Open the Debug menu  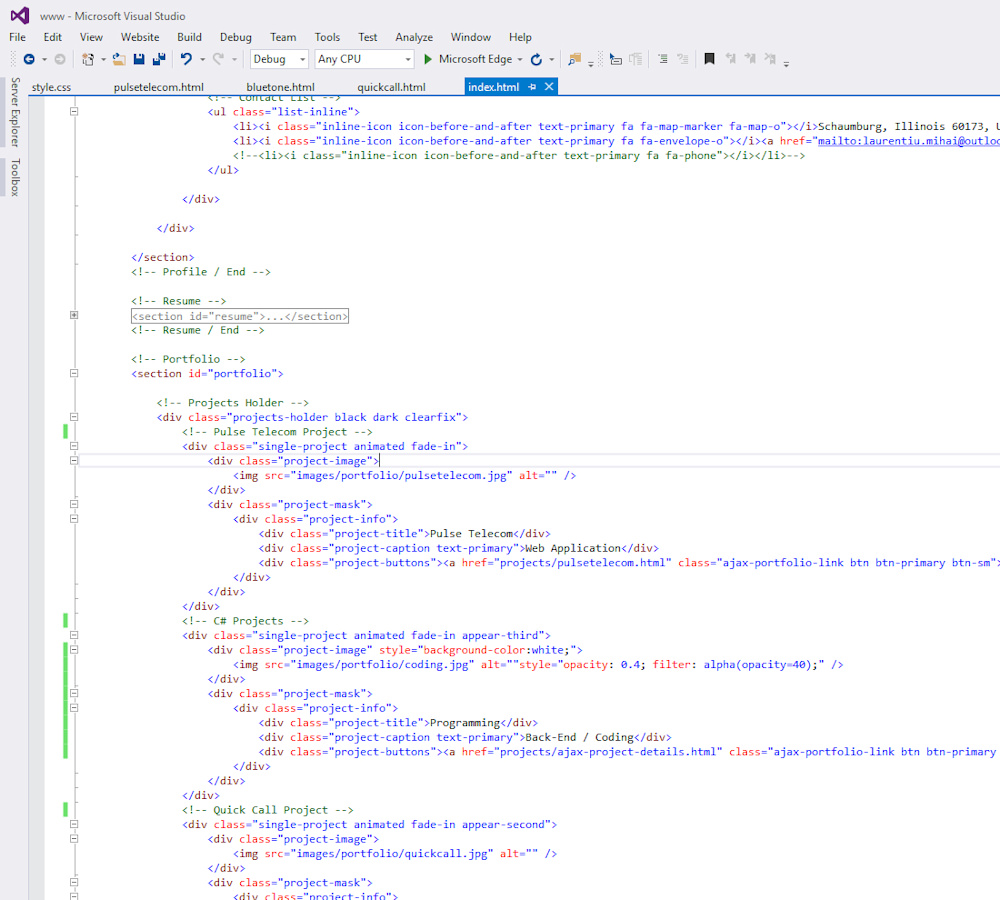click(236, 37)
